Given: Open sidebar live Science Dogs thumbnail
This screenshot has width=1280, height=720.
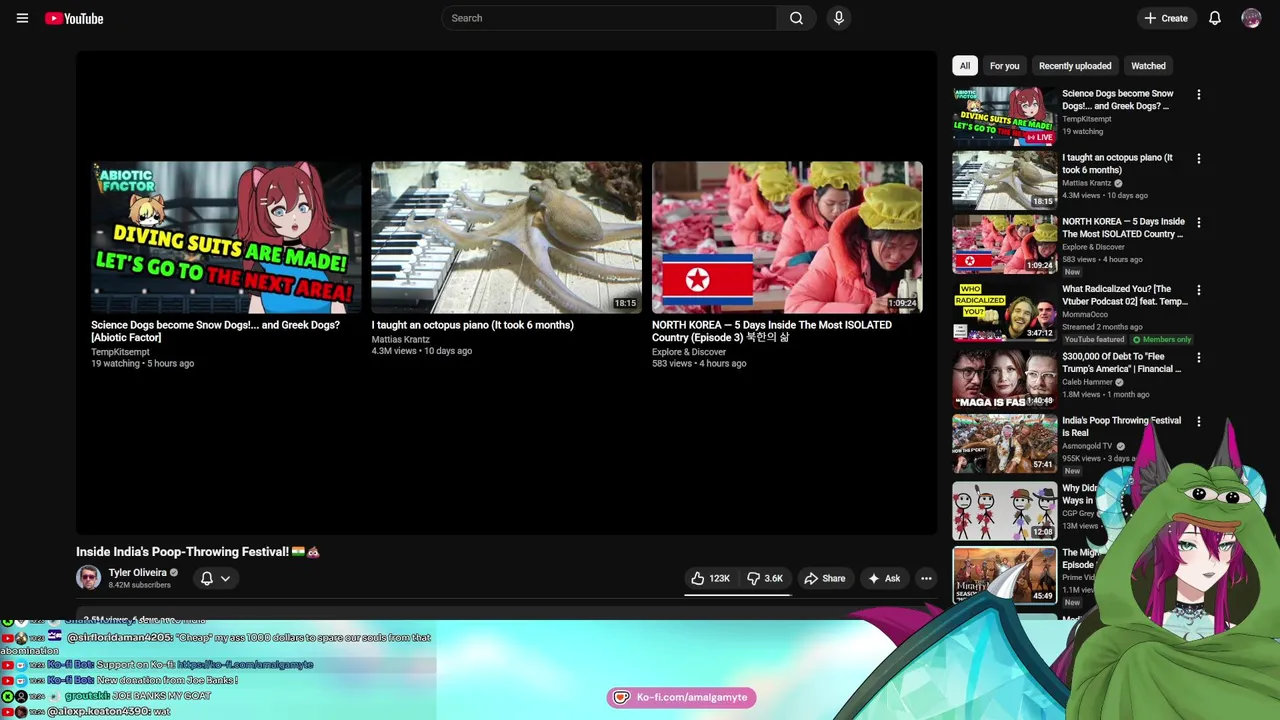Looking at the screenshot, I should click(x=1004, y=116).
